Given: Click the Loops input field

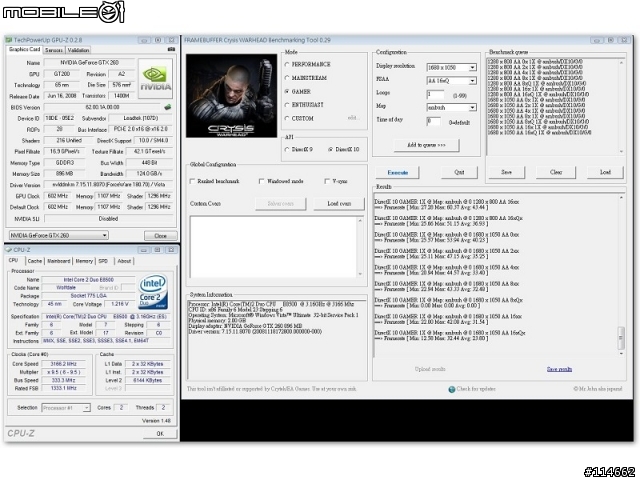Looking at the screenshot, I should [435, 95].
